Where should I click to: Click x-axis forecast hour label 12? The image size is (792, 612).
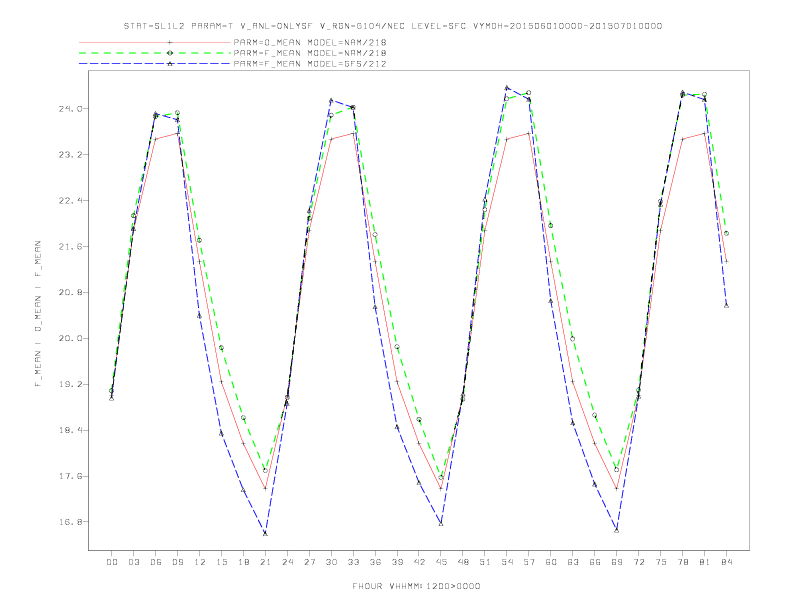tap(200, 562)
